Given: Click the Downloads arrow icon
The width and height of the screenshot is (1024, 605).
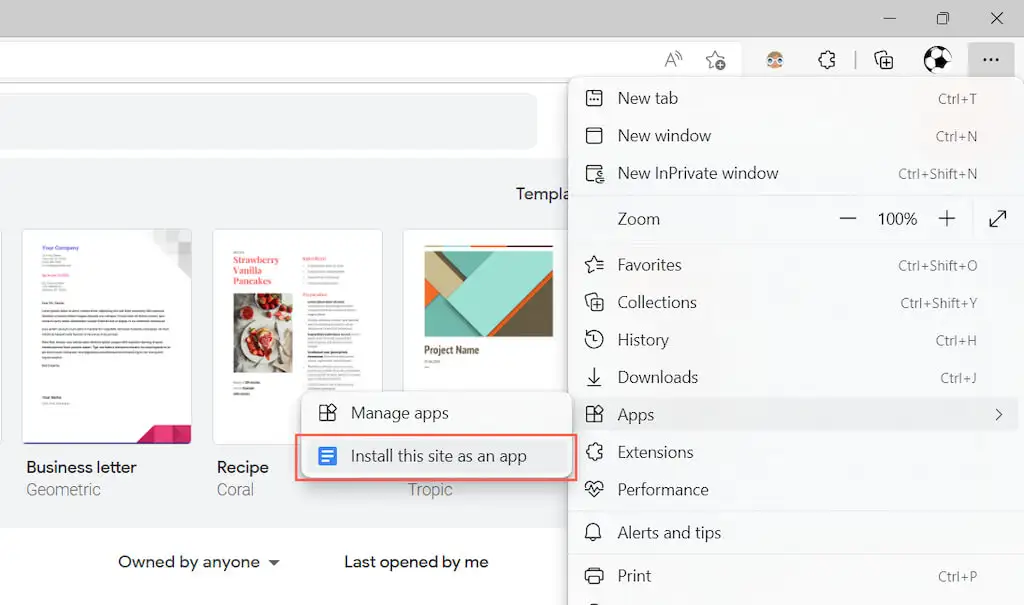Looking at the screenshot, I should tap(594, 377).
